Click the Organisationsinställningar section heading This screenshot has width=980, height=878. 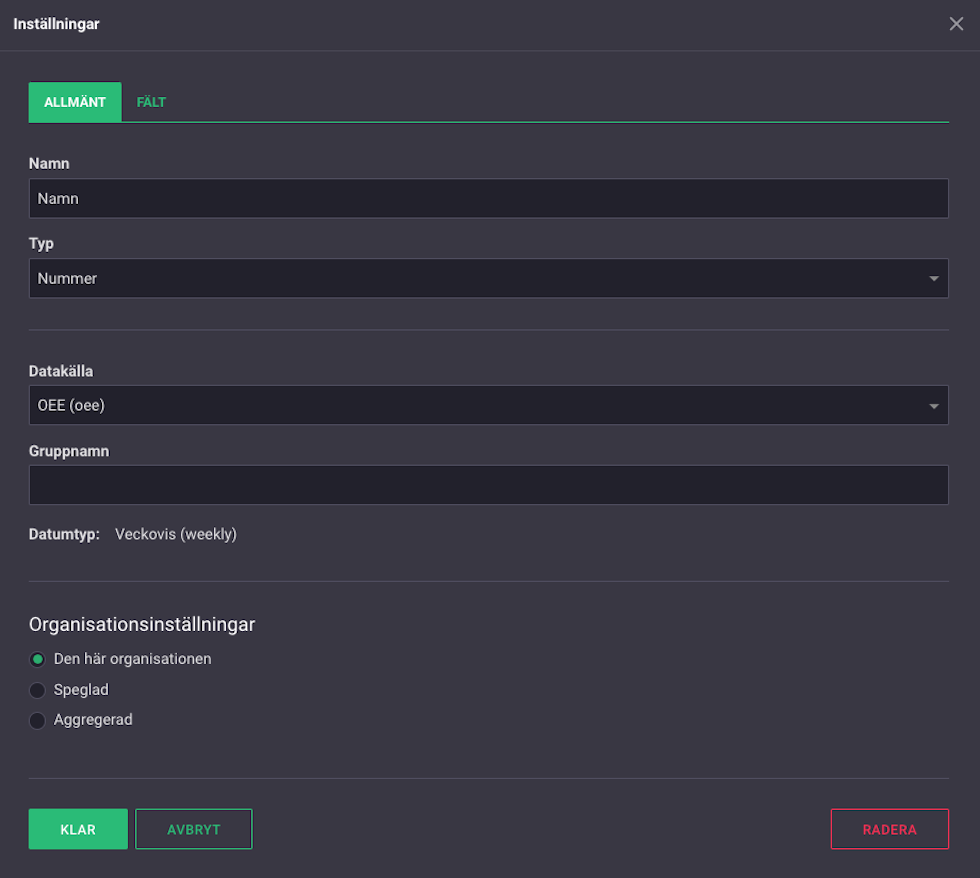tap(142, 624)
